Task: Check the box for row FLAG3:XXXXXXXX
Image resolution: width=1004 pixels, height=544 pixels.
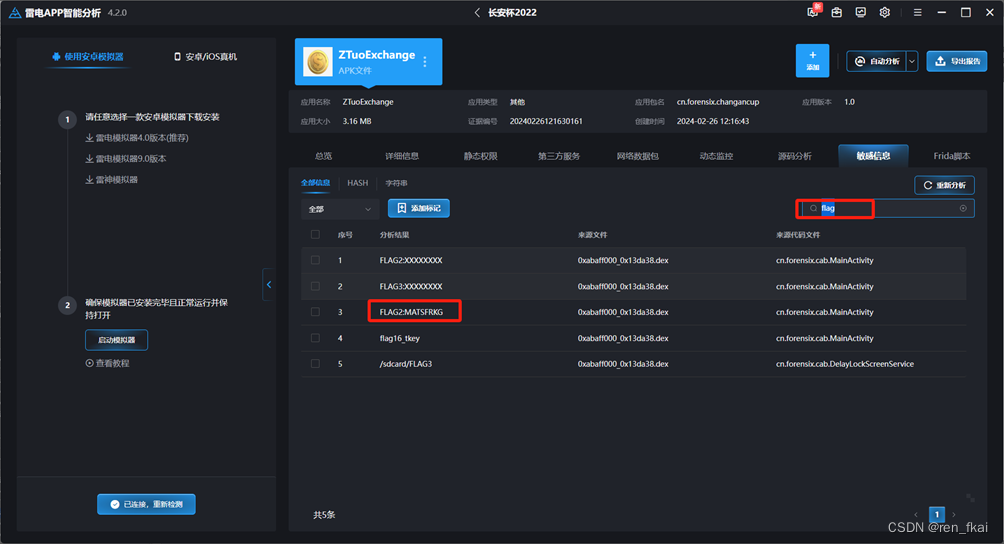Action: click(x=315, y=286)
